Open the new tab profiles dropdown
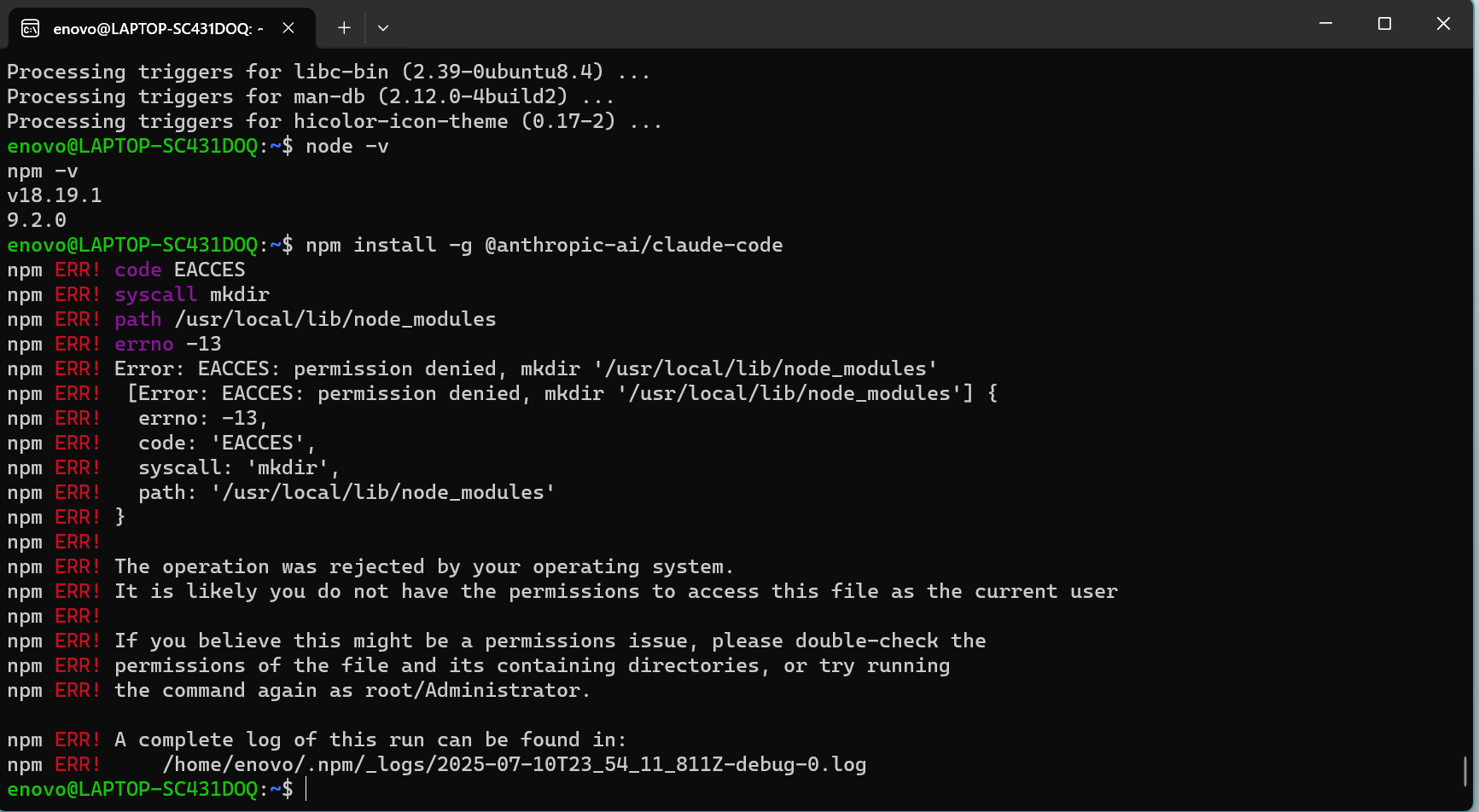Screen dimensions: 1479x812 (x=383, y=28)
